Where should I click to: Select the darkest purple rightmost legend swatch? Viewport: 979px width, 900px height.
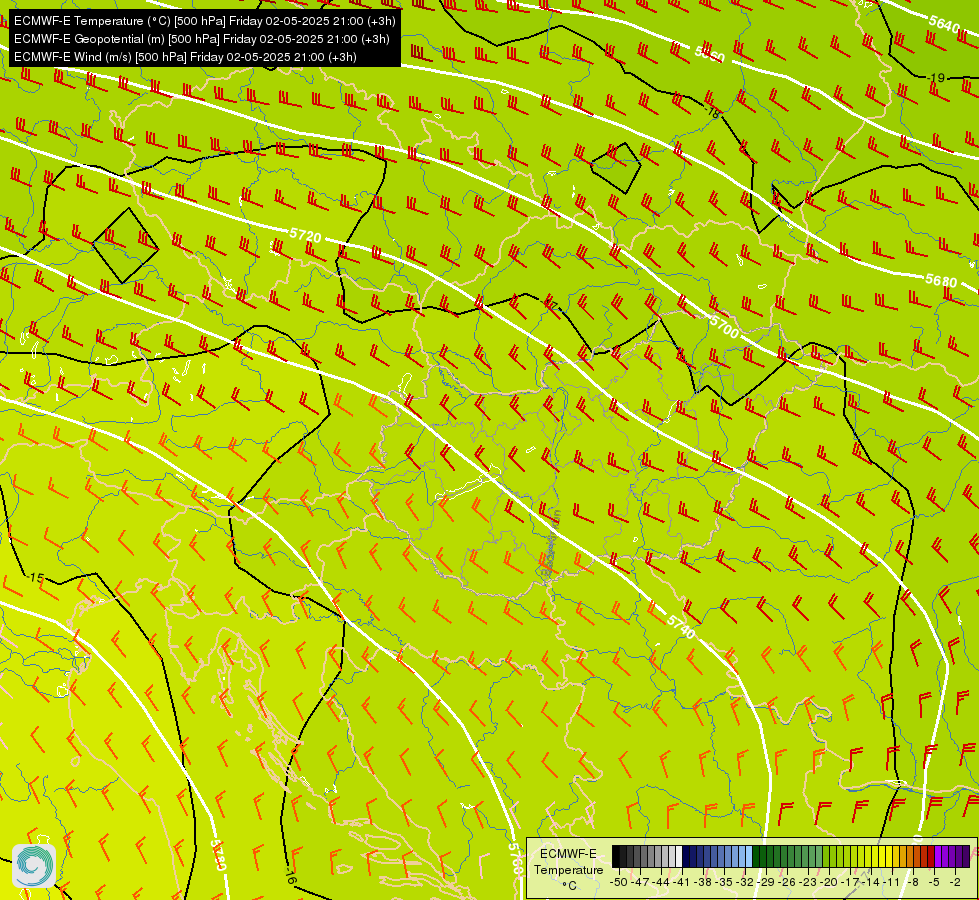point(967,856)
